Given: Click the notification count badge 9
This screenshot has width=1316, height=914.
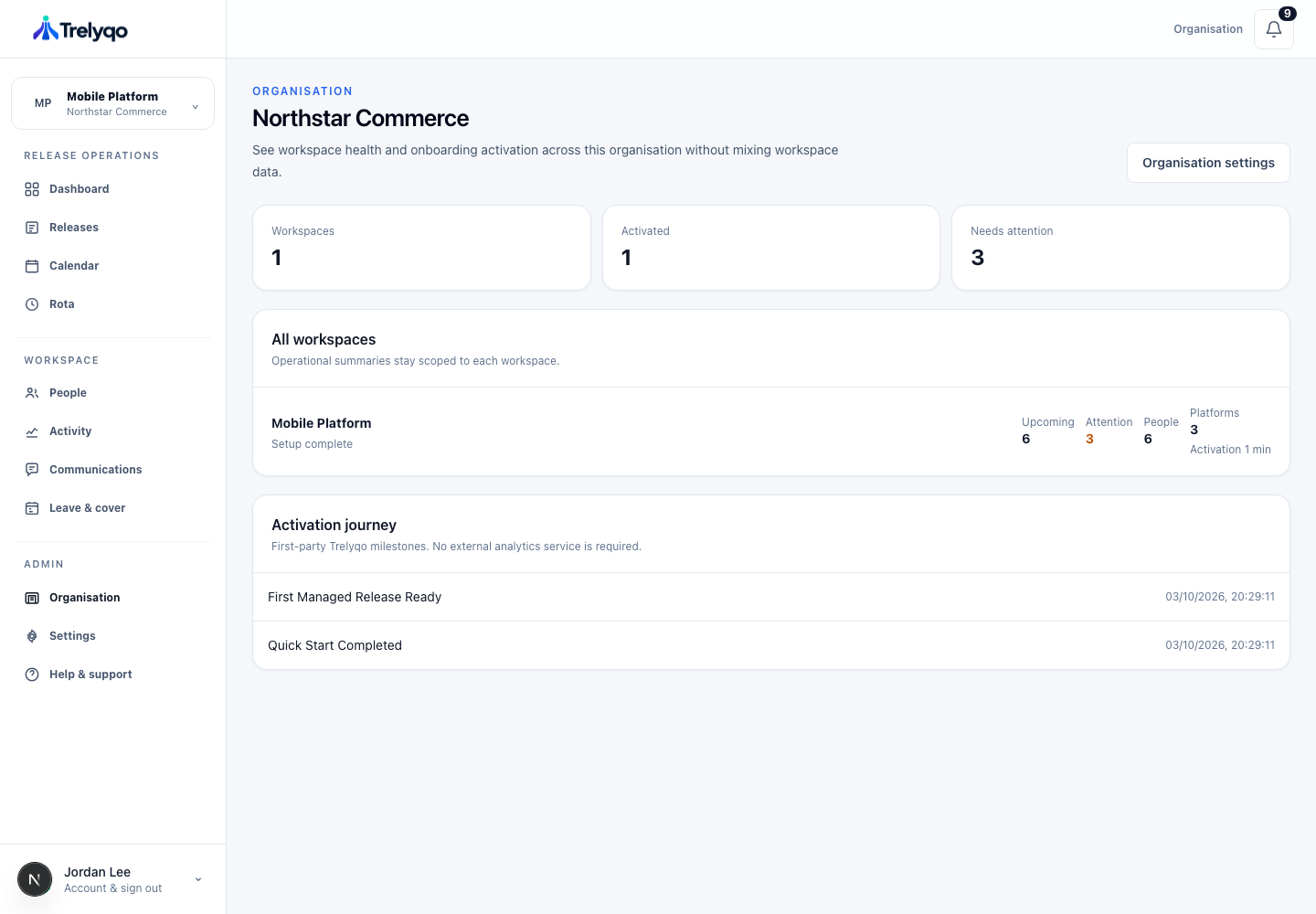Looking at the screenshot, I should (x=1288, y=13).
